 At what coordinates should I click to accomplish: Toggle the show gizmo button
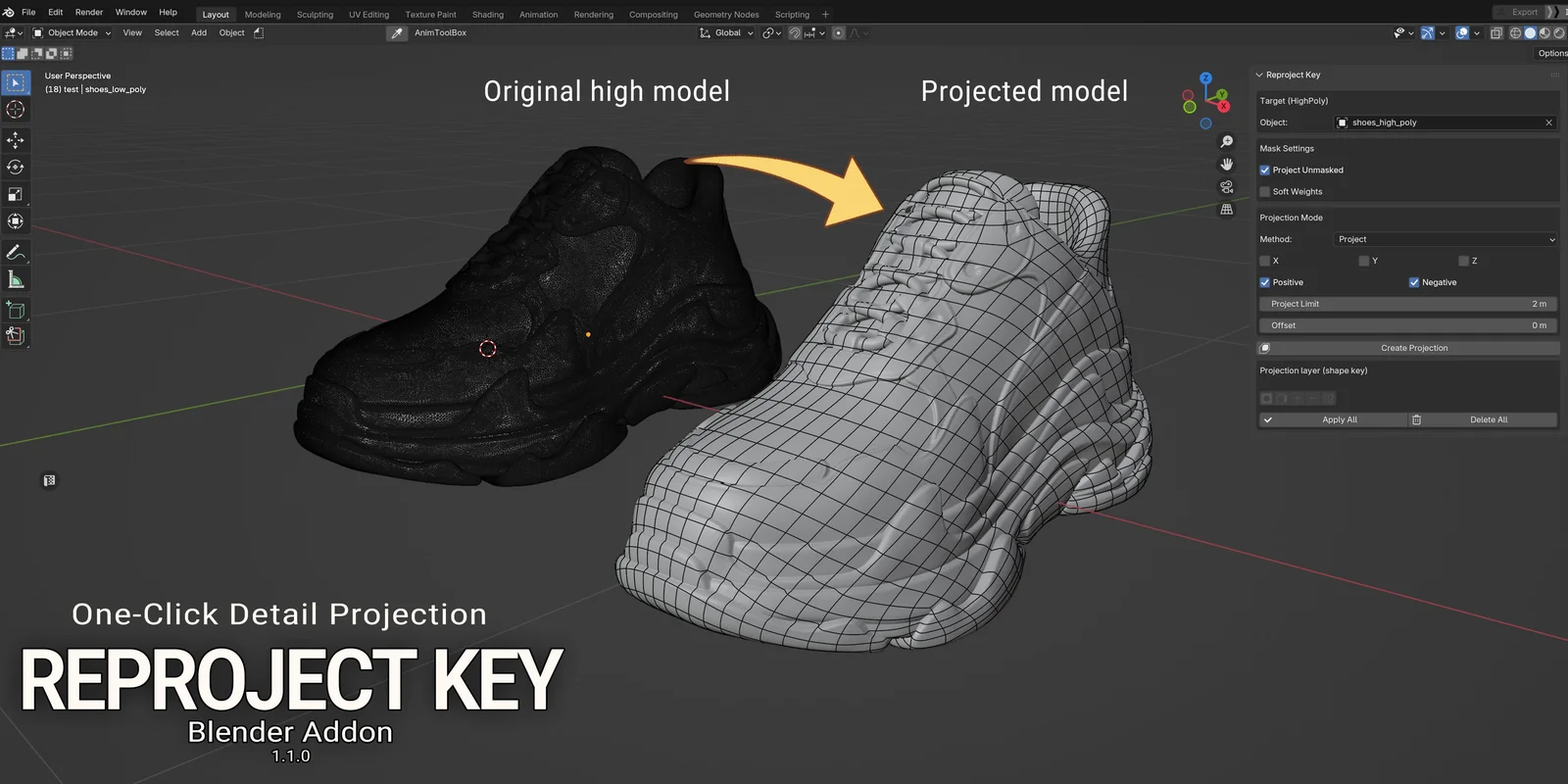pyautogui.click(x=1428, y=33)
